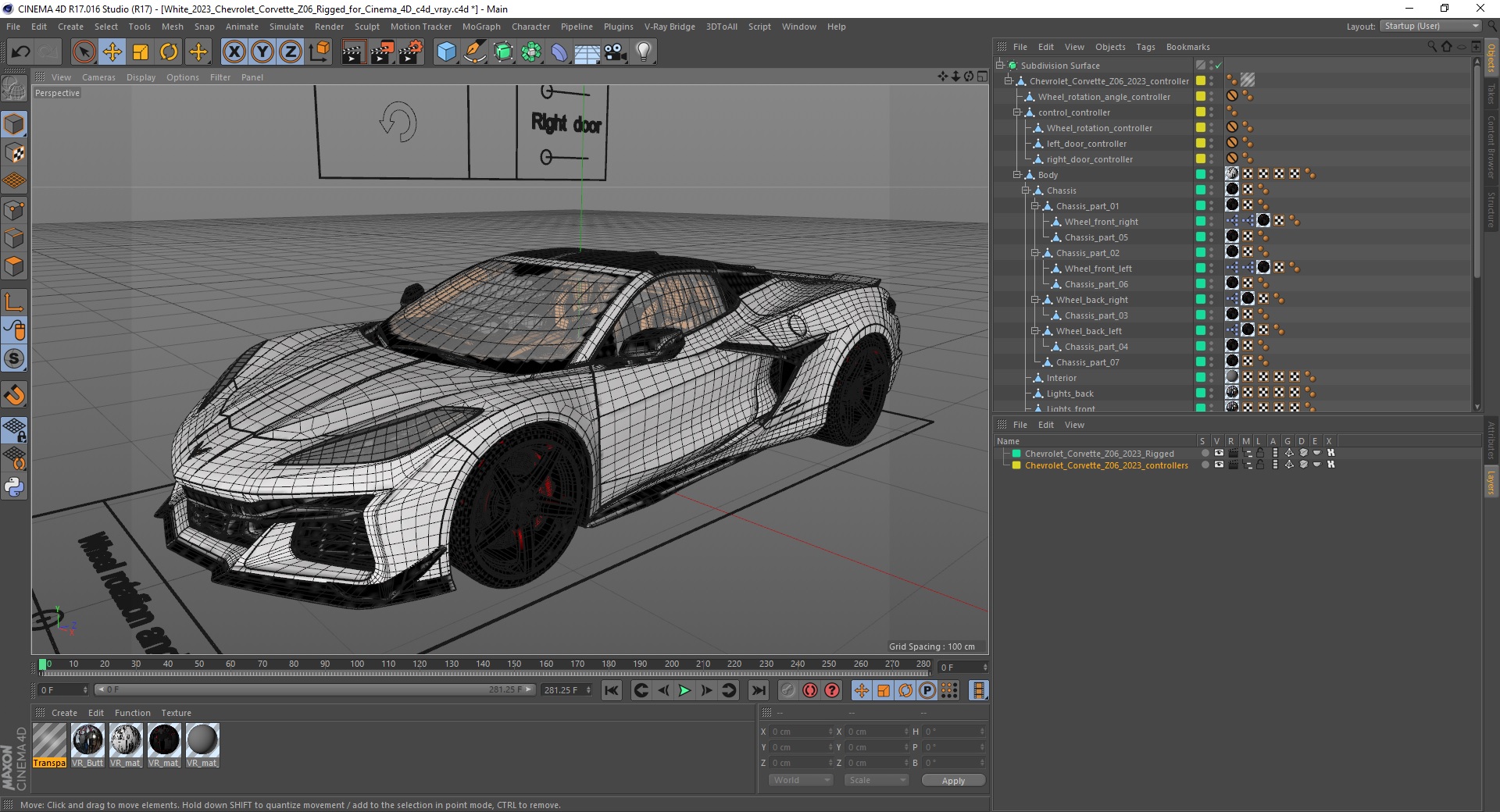This screenshot has height=812, width=1500.
Task: Open viewport Cameras menu
Action: [x=98, y=77]
